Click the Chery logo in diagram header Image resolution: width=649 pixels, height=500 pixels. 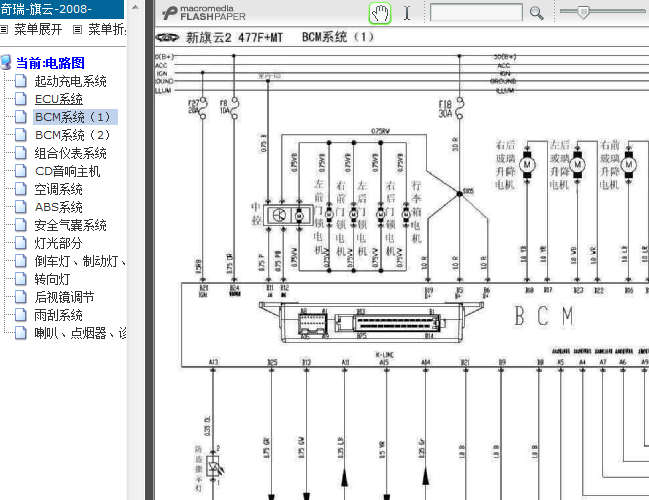pyautogui.click(x=167, y=38)
